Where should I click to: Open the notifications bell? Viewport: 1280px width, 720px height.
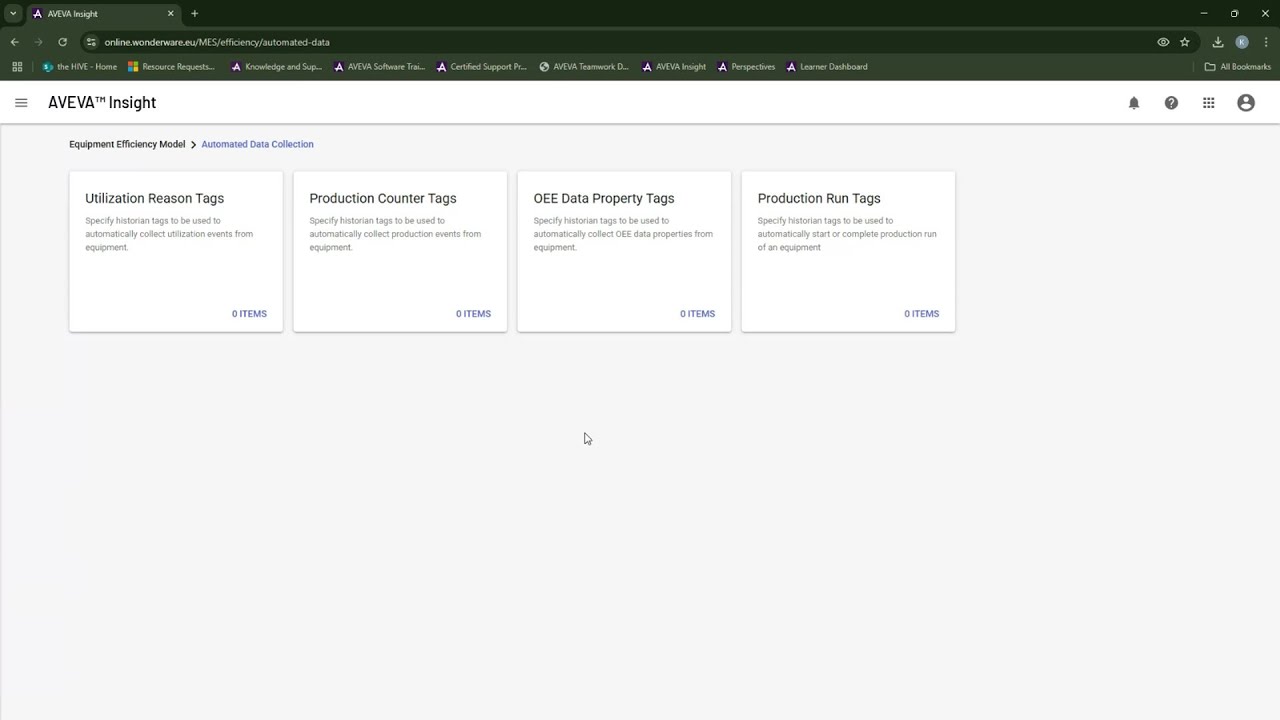coord(1134,103)
